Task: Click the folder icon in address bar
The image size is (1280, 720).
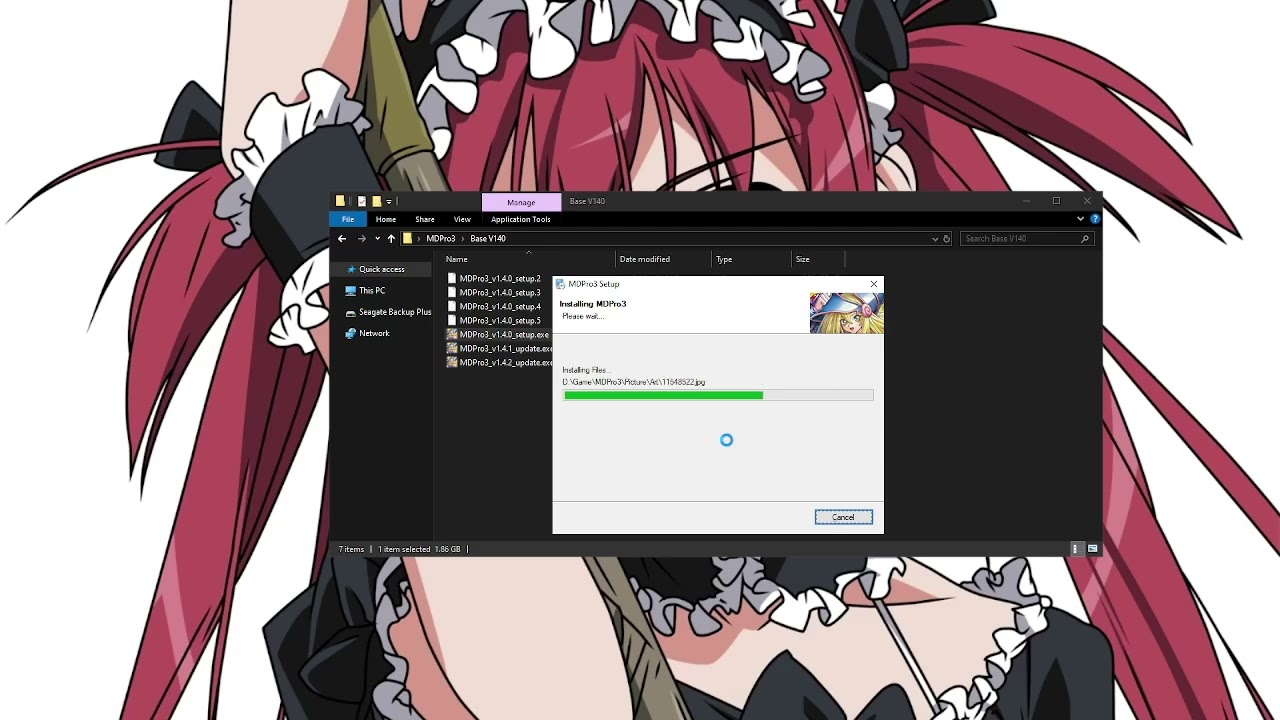Action: pos(408,239)
